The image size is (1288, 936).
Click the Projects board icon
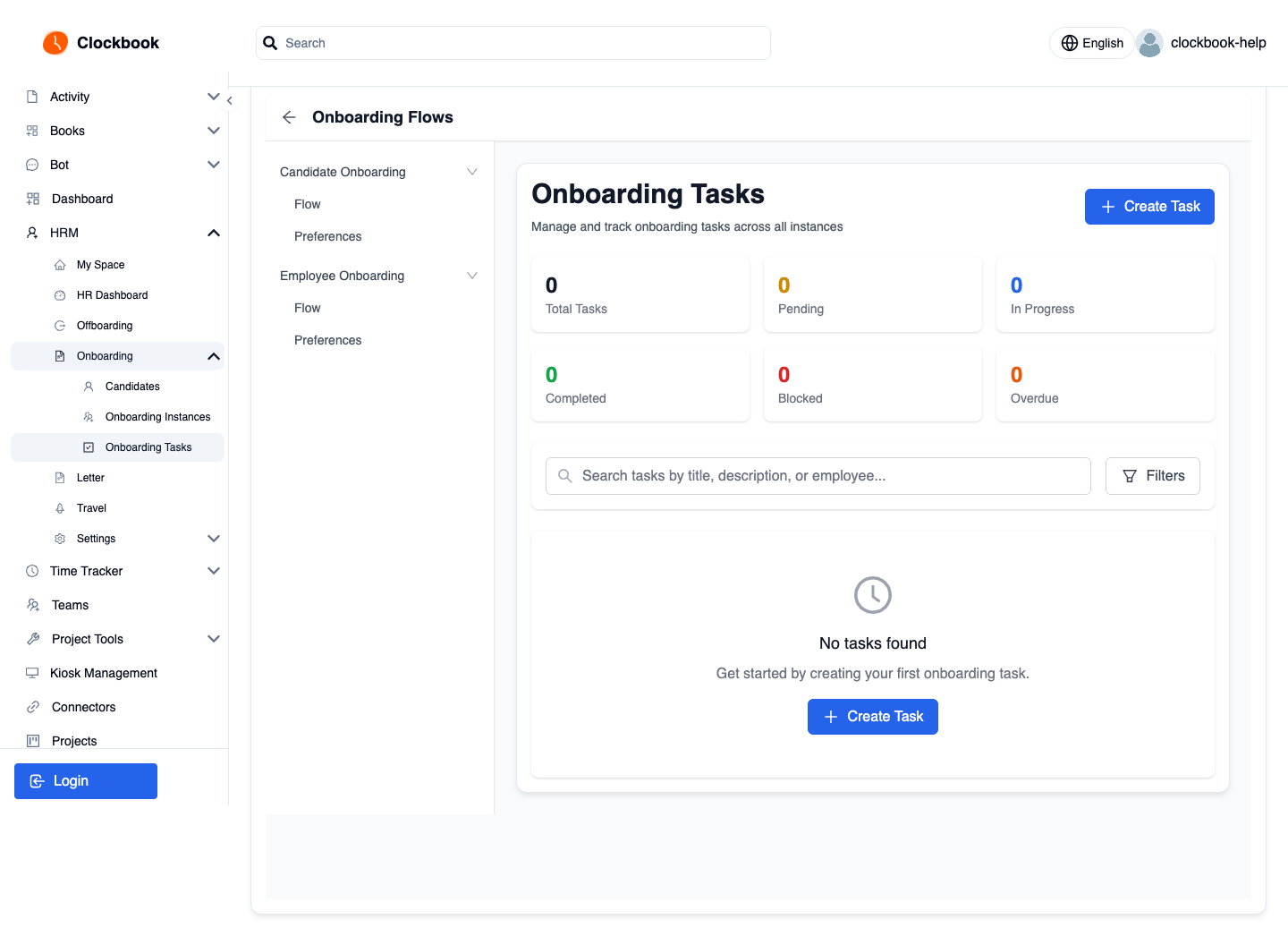tap(33, 741)
